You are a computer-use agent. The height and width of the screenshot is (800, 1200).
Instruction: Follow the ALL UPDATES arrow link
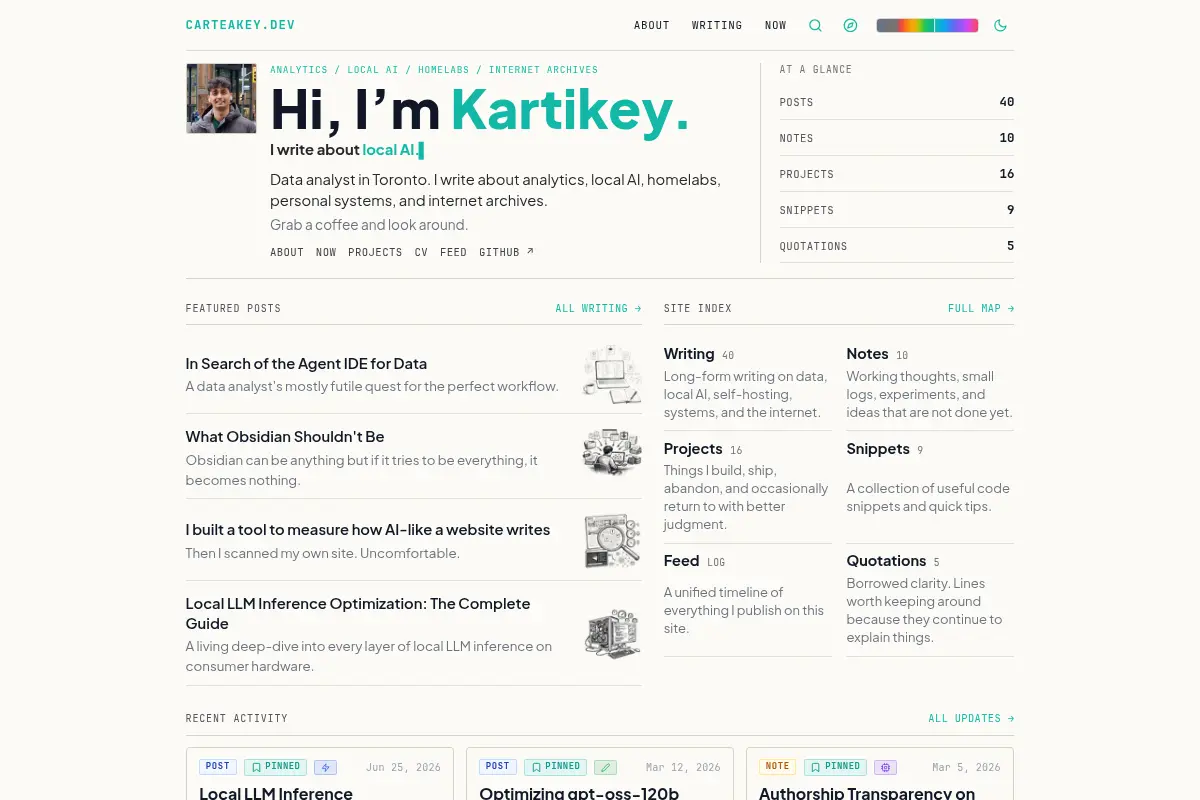point(971,719)
